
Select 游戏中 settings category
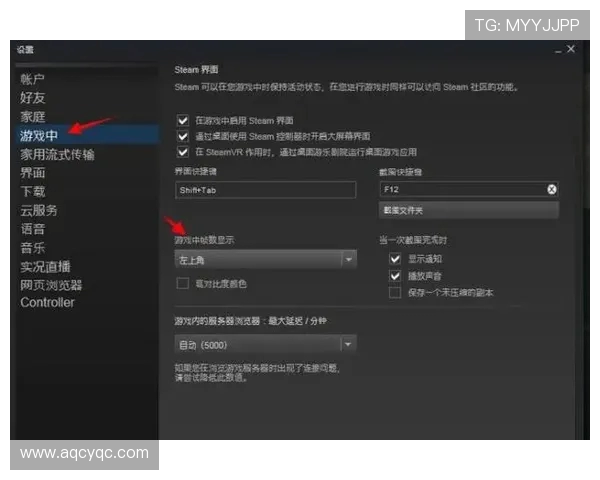[87, 135]
